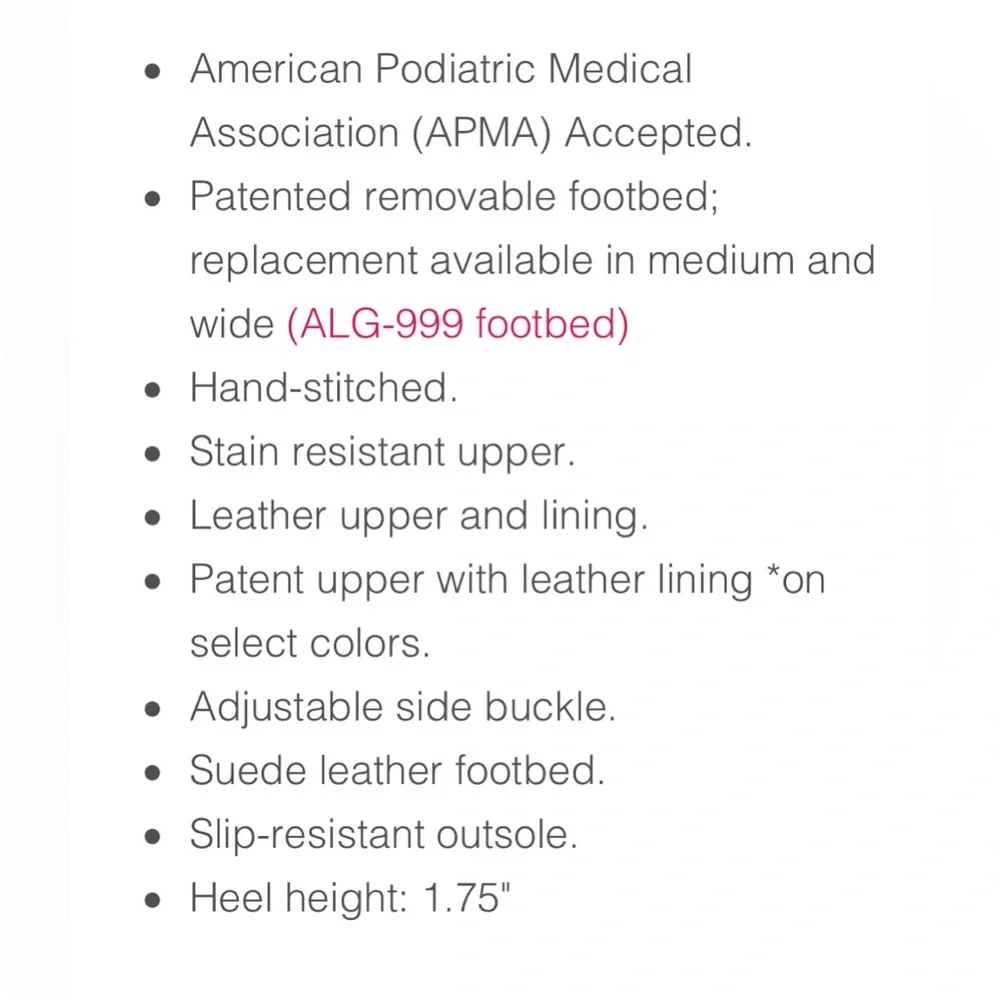Viewport: 1000px width, 1000px height.
Task: Open the ALG-999 footbed link
Action: [458, 324]
